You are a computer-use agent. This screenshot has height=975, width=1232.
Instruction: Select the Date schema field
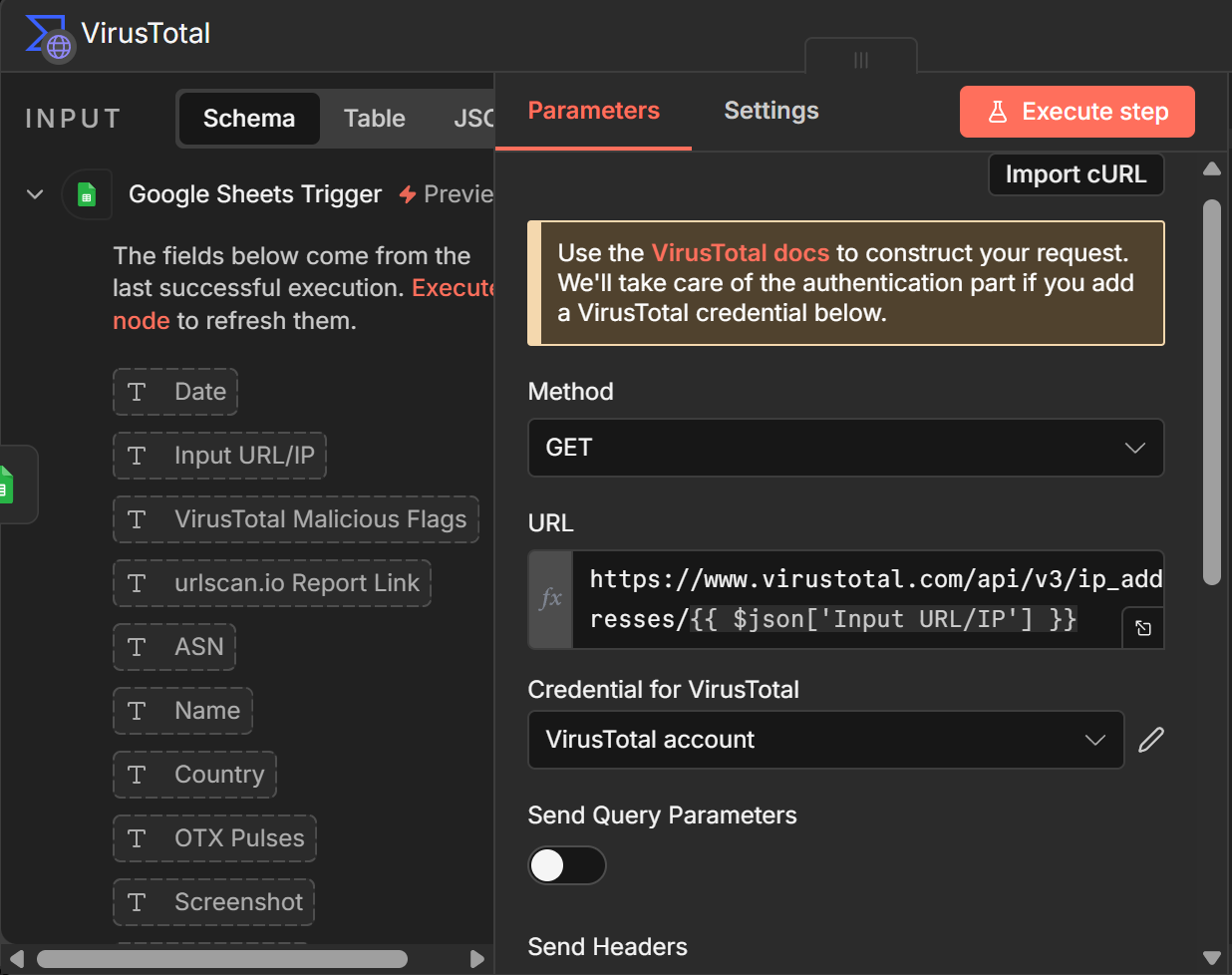click(x=175, y=392)
